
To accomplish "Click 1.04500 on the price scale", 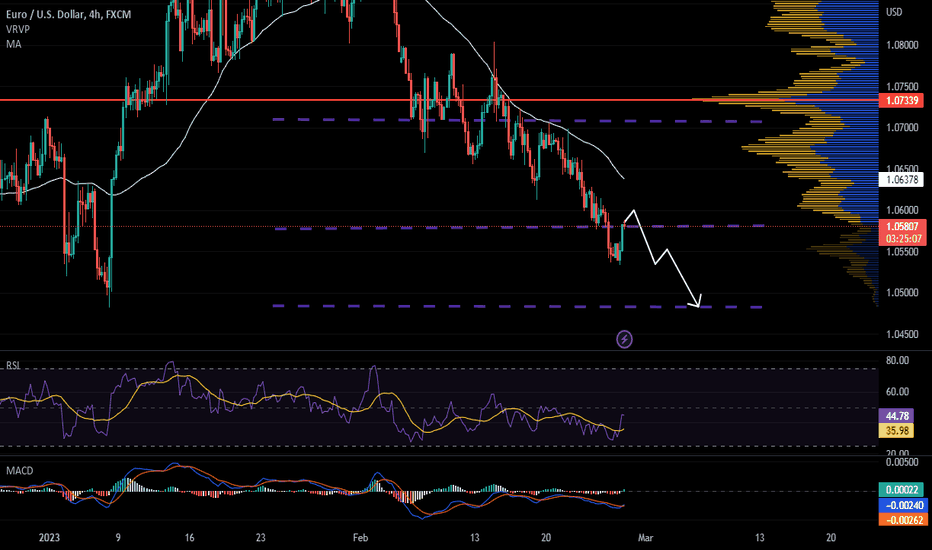I will click(x=902, y=334).
